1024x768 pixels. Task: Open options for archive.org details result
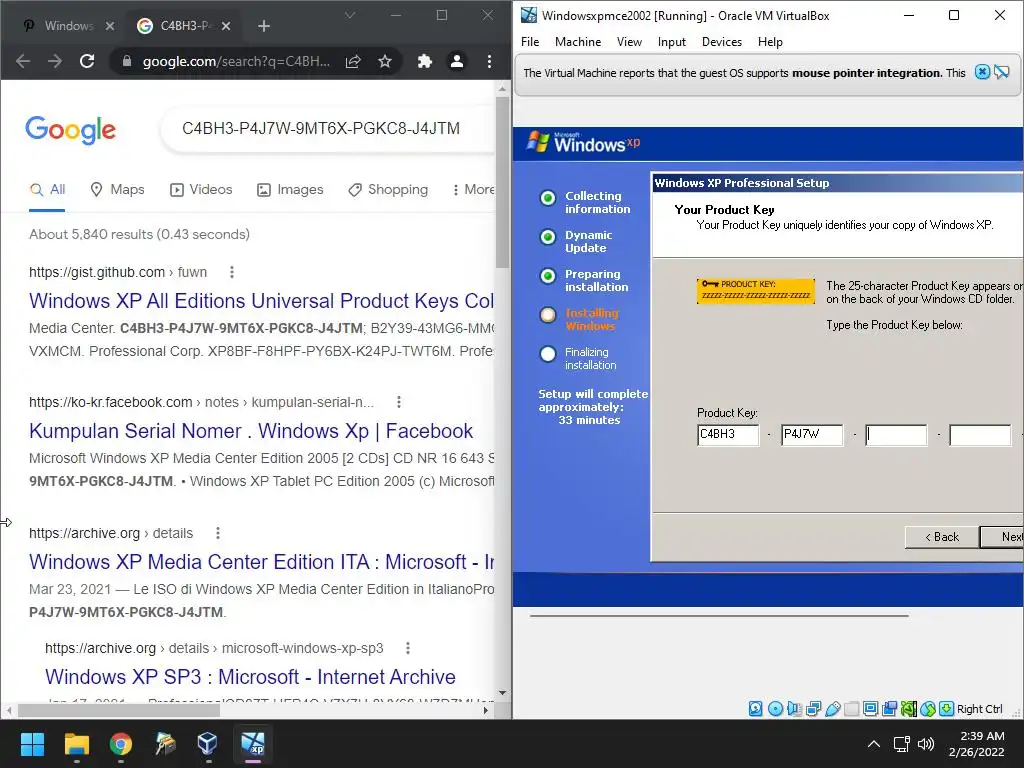click(x=218, y=533)
